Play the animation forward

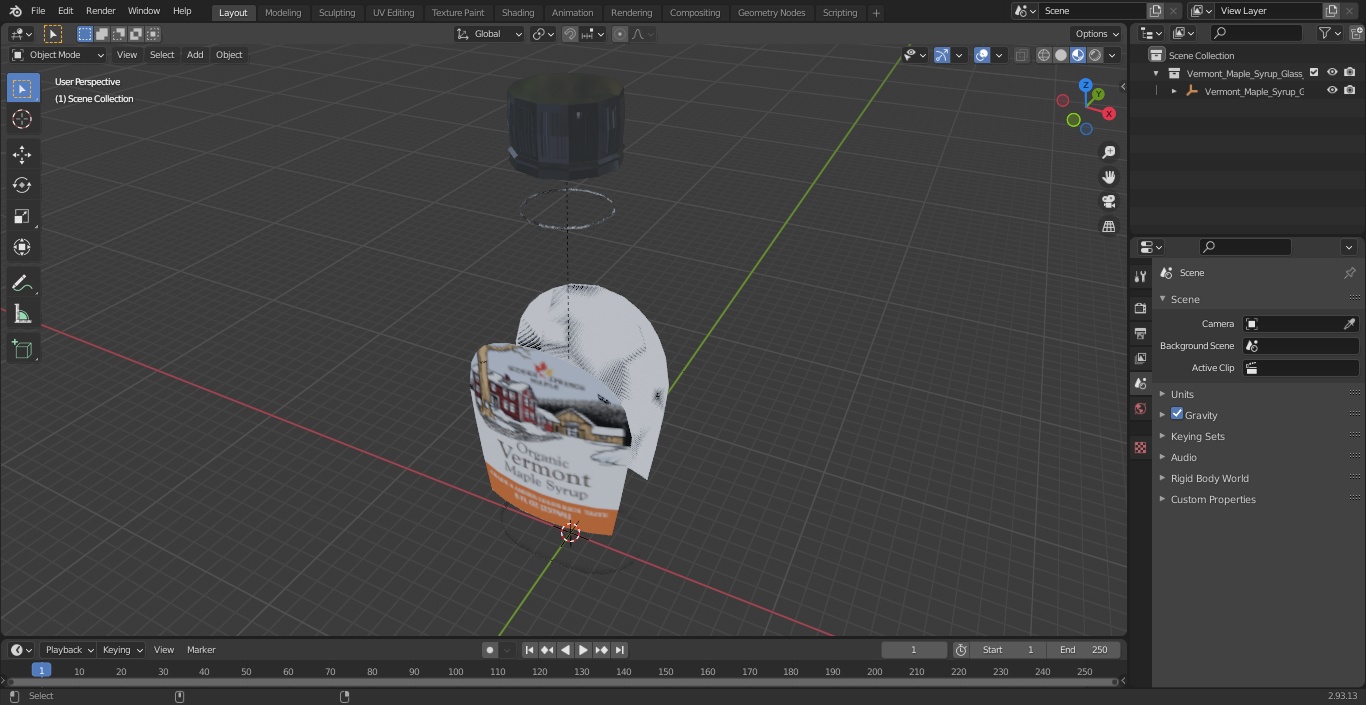[583, 650]
